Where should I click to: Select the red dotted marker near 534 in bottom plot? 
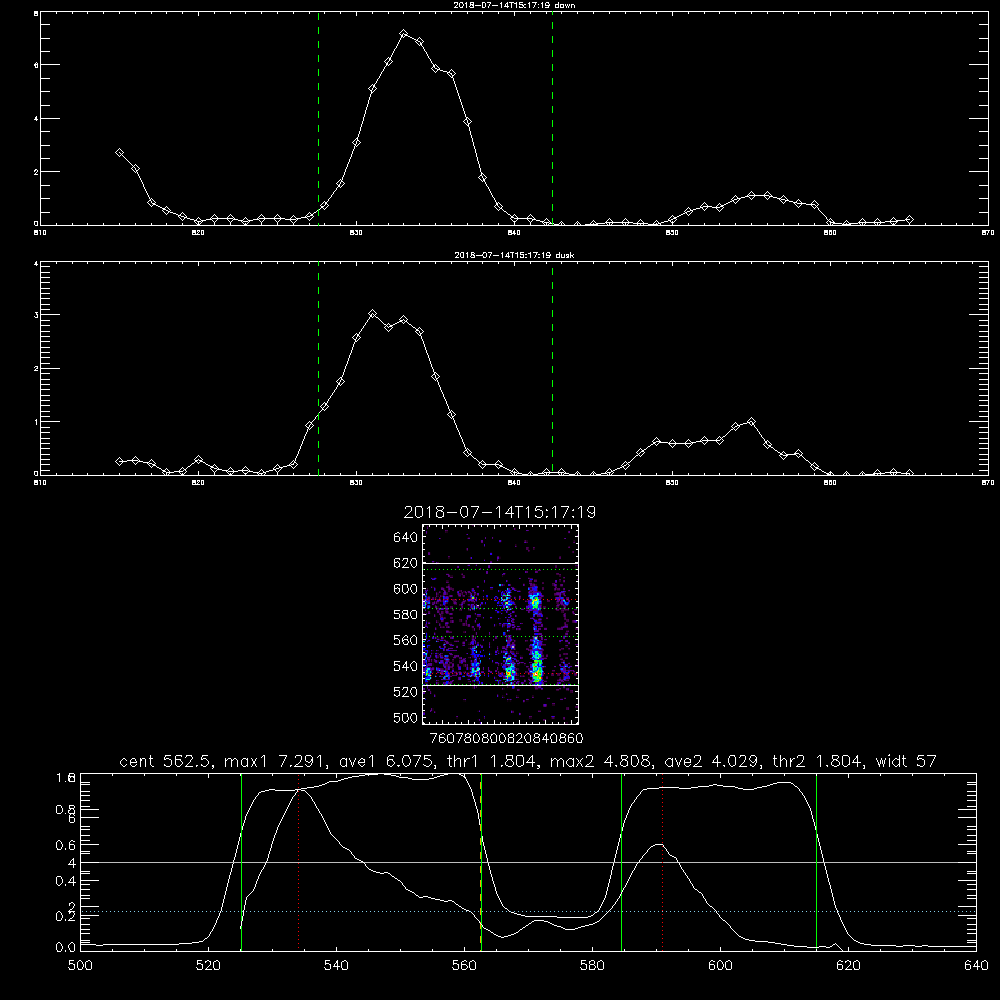coord(298,862)
